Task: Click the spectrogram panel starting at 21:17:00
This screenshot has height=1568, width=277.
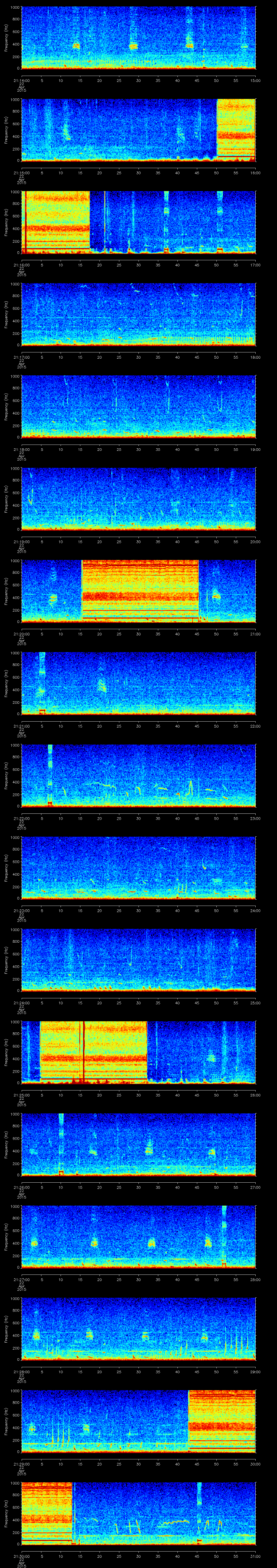Action: 139,314
